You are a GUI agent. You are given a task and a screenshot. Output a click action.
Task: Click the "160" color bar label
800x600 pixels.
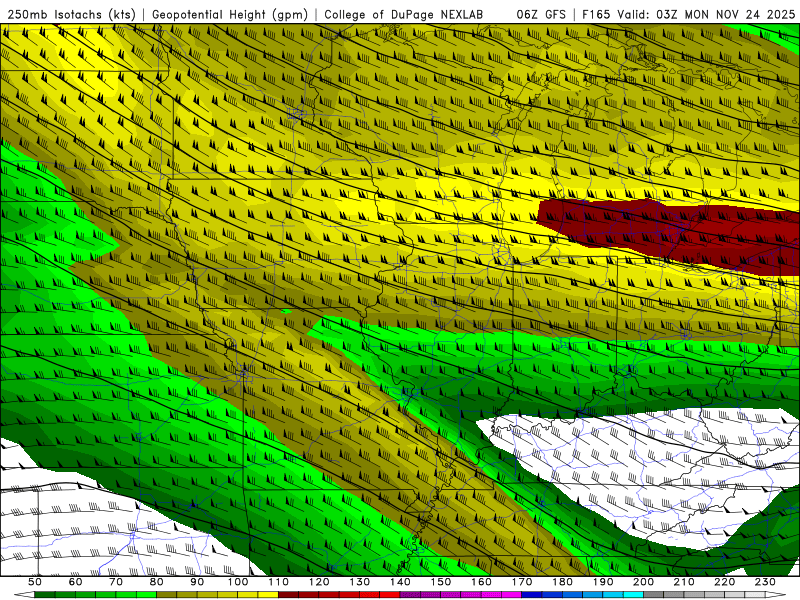481,582
